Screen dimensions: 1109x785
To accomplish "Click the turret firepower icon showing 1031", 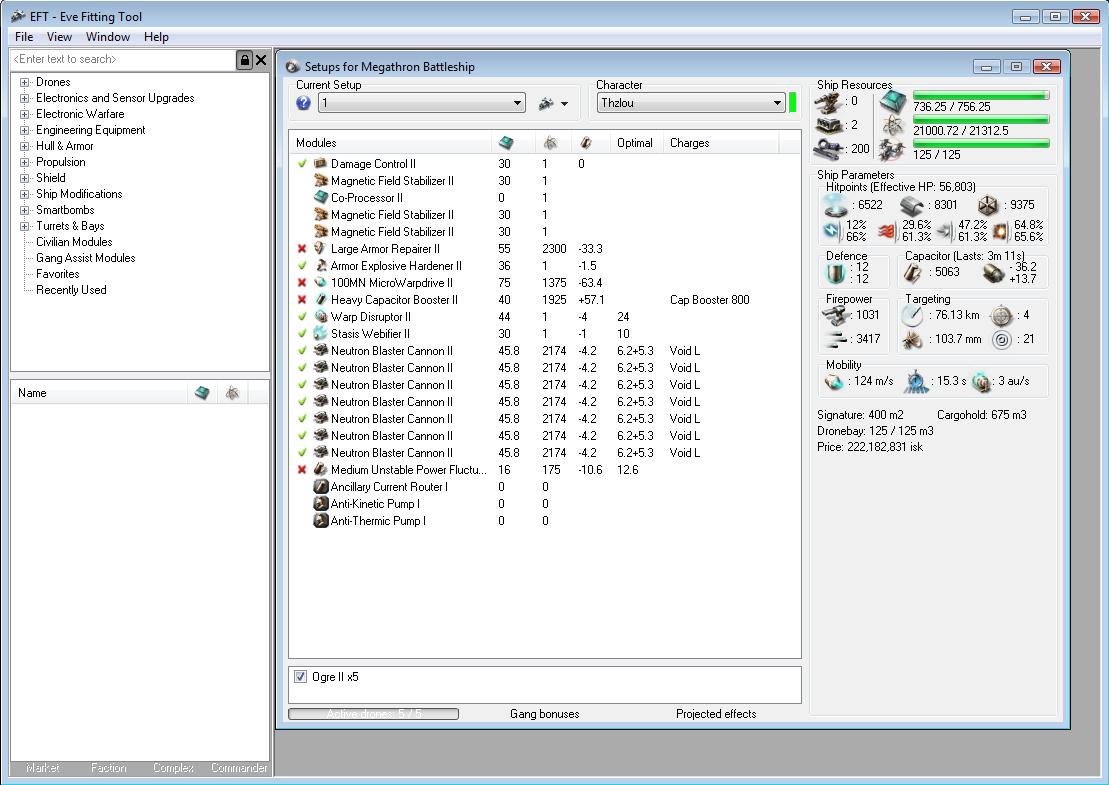I will click(x=837, y=315).
